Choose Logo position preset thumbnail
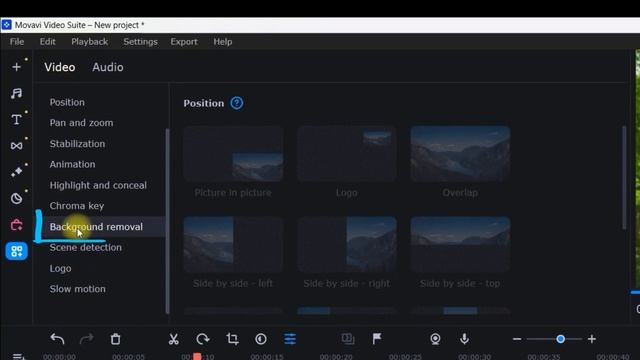This screenshot has height=360, width=640. [x=347, y=154]
